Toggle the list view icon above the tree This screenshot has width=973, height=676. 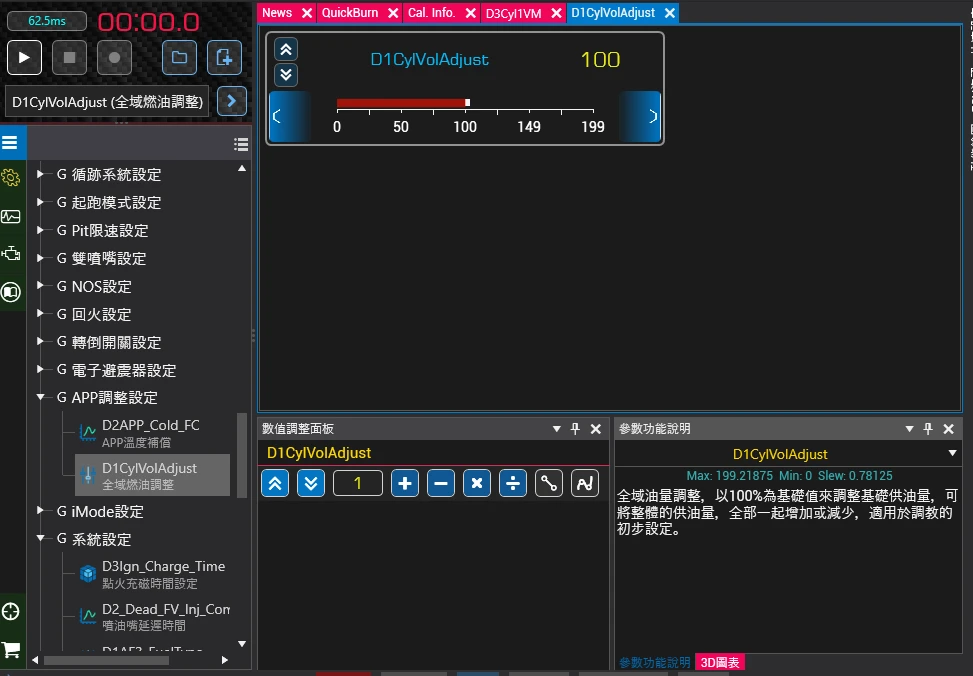(241, 144)
